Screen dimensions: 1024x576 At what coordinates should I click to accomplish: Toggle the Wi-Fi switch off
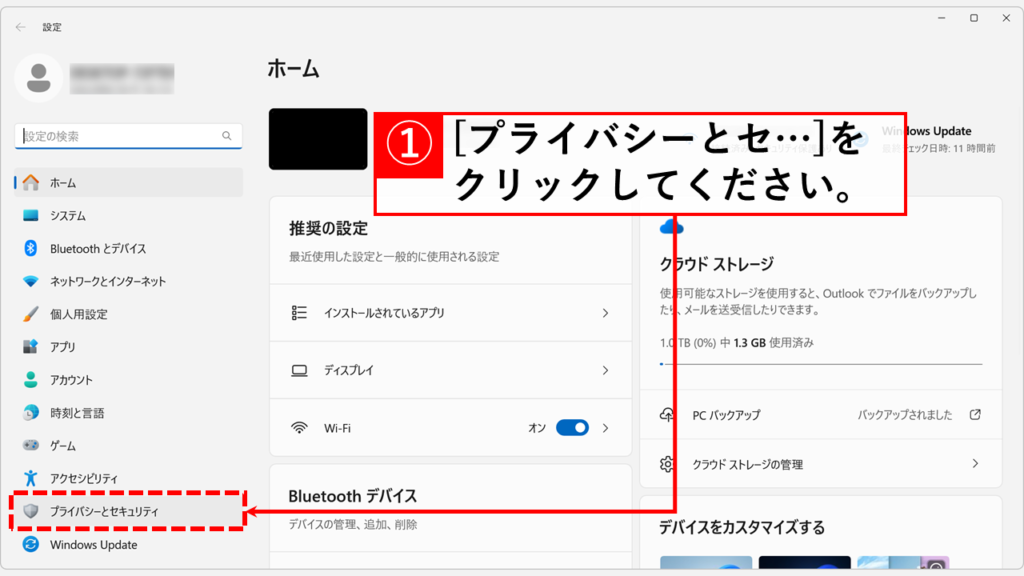tap(572, 428)
